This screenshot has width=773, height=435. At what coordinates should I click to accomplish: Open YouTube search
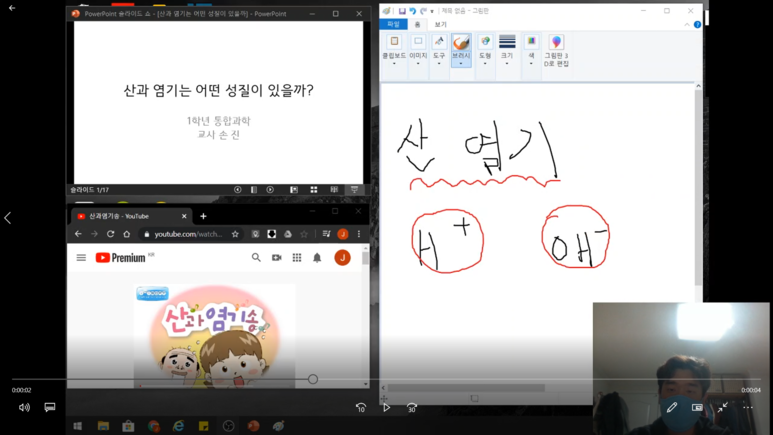point(256,257)
